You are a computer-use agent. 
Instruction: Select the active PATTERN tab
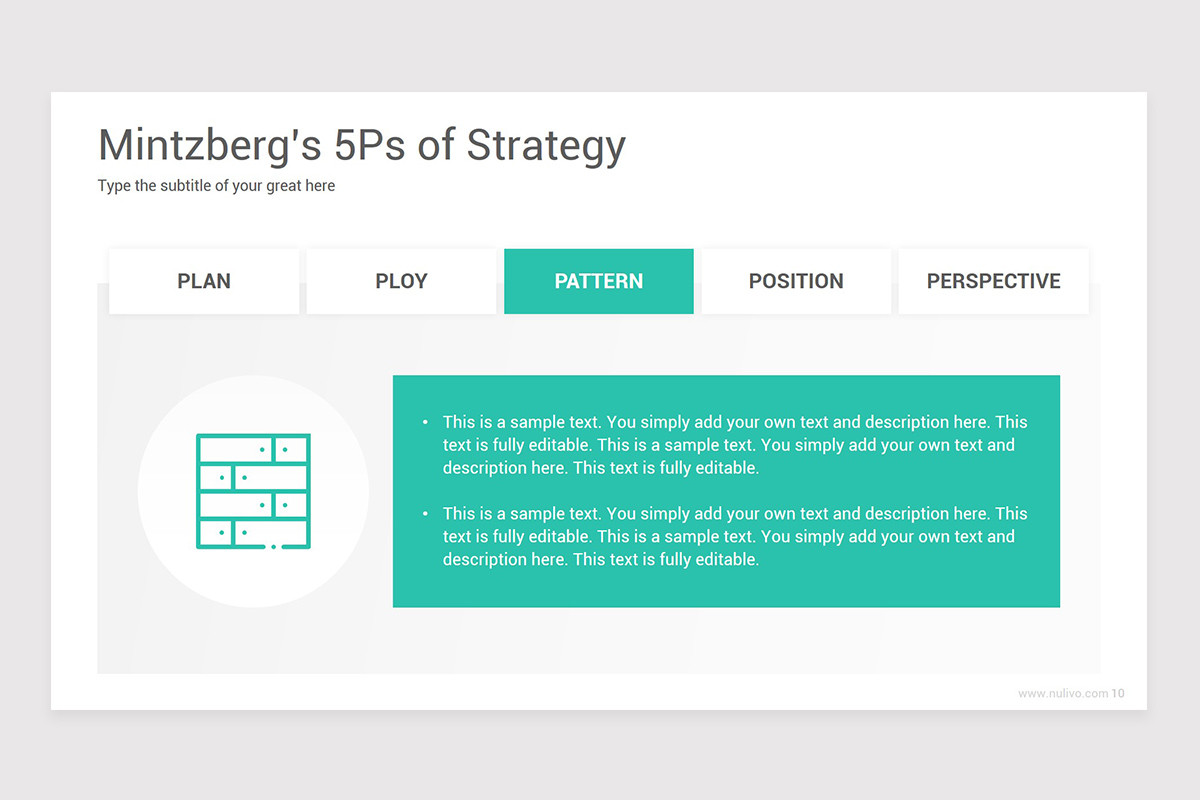[x=599, y=281]
